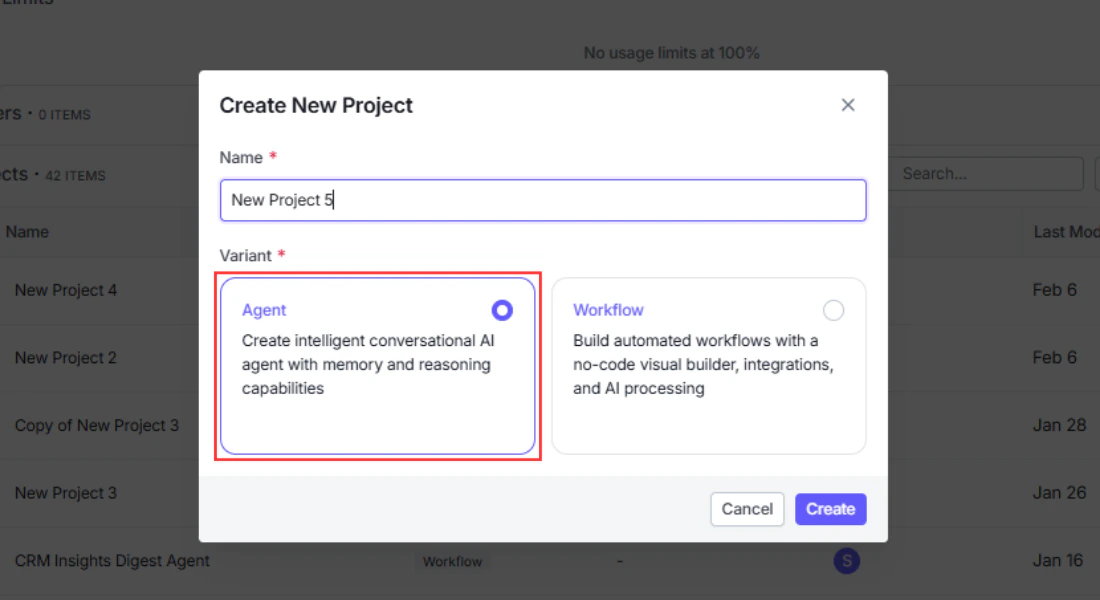Click the No usage limits at 100% text
Screen dimensions: 1100x600
tap(671, 52)
